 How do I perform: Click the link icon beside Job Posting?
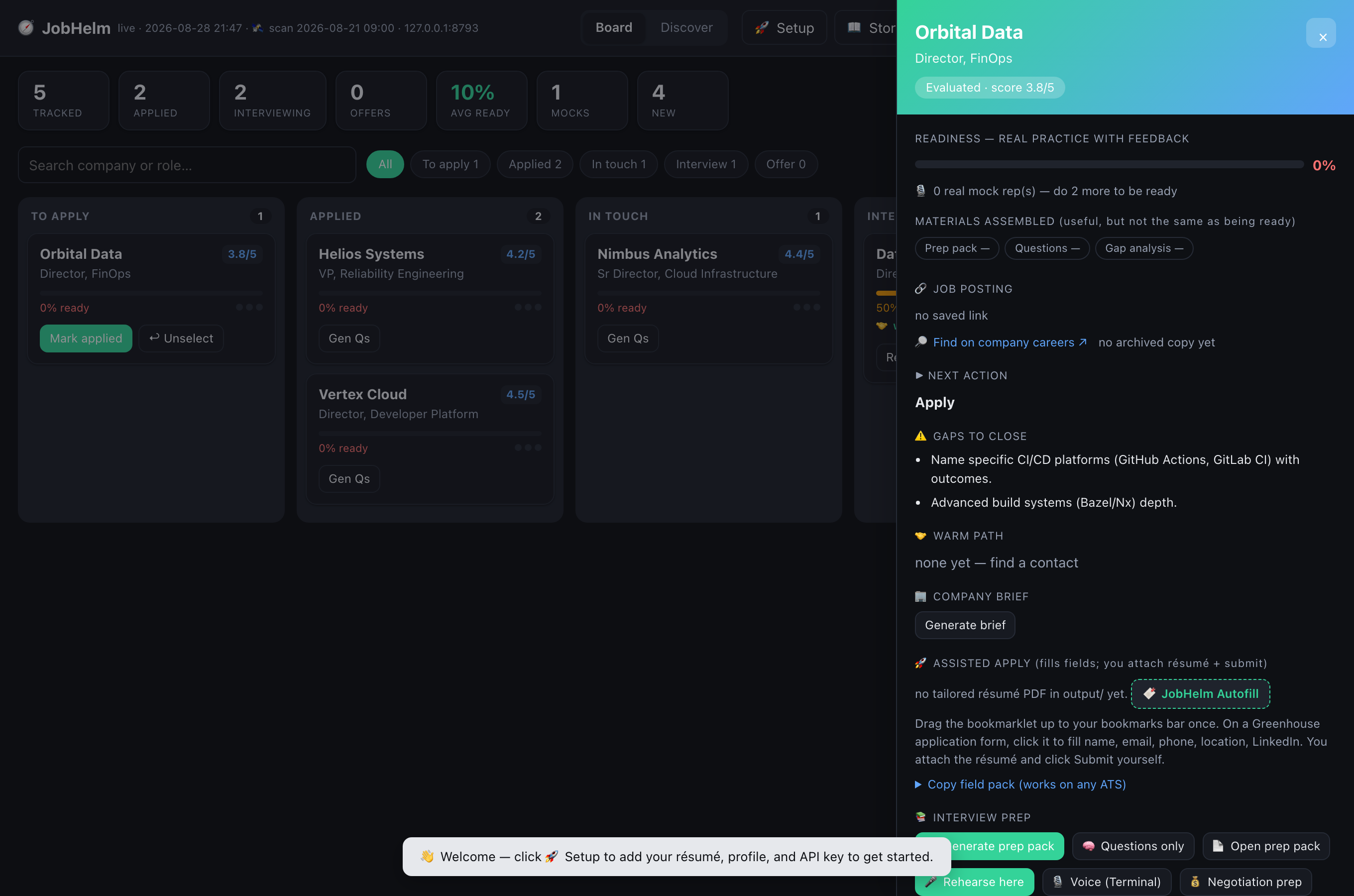pyautogui.click(x=920, y=289)
